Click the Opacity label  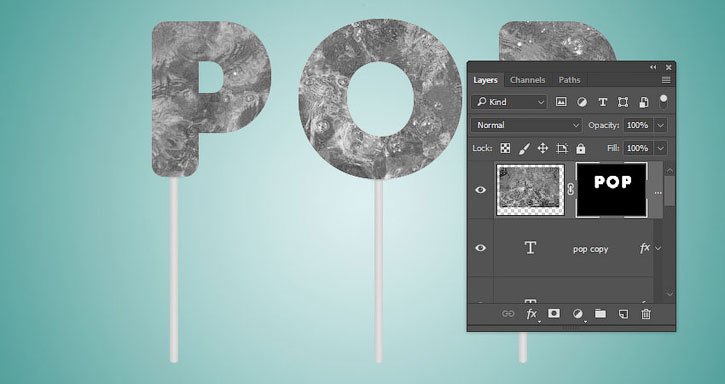(603, 125)
